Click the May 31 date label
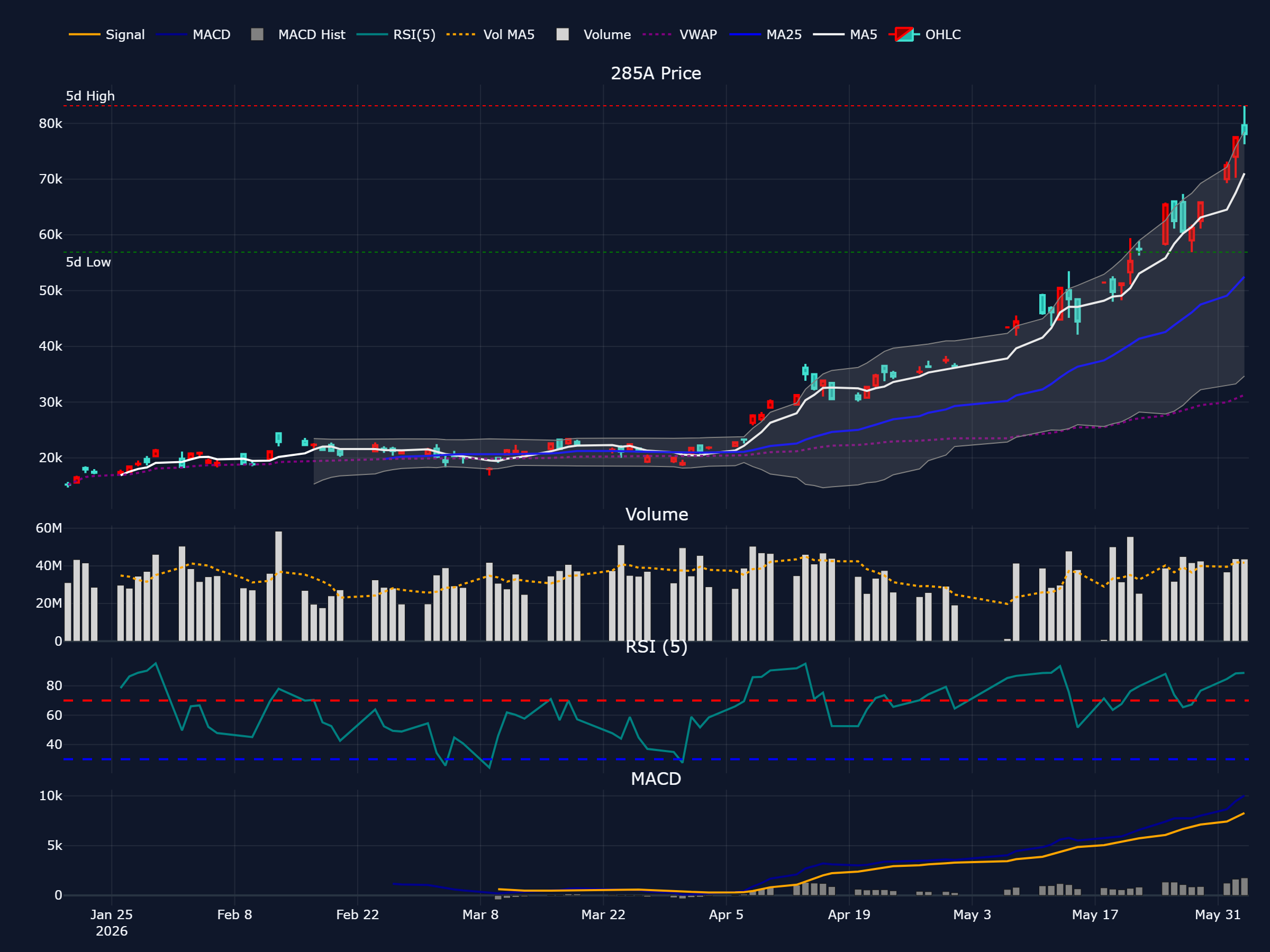Screen dimensions: 1270x952 tap(1218, 914)
